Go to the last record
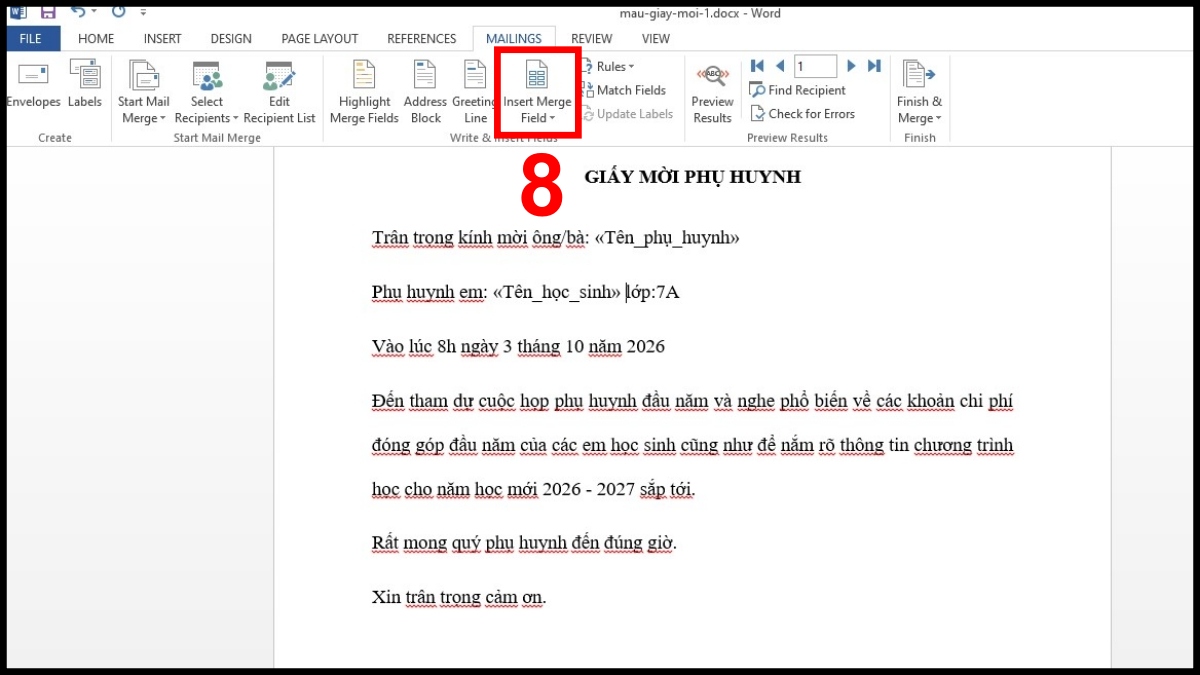 [x=874, y=66]
